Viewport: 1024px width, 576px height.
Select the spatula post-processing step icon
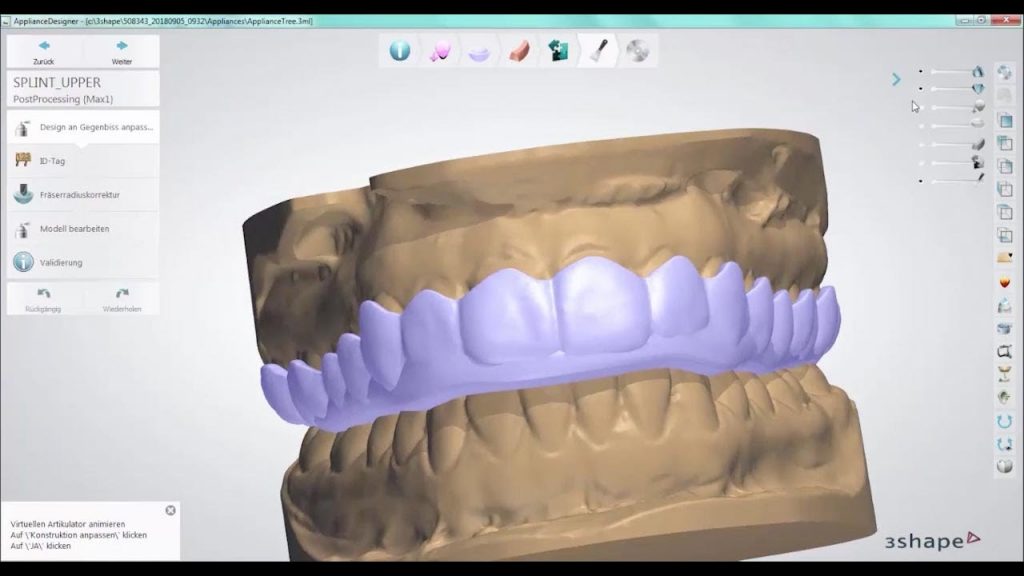point(596,50)
